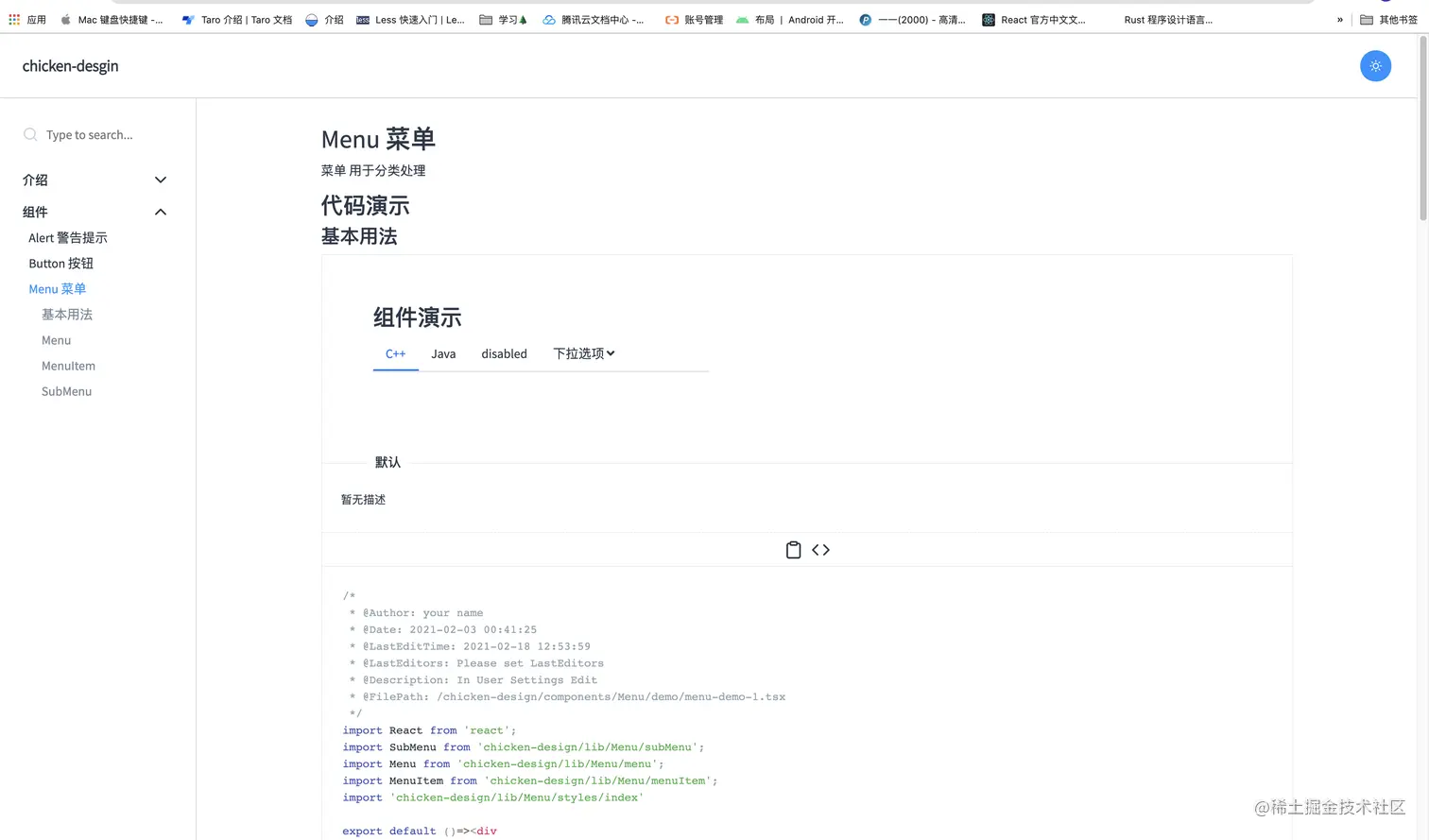Click the disabled menu tab
The width and height of the screenshot is (1429, 840).
(x=504, y=353)
